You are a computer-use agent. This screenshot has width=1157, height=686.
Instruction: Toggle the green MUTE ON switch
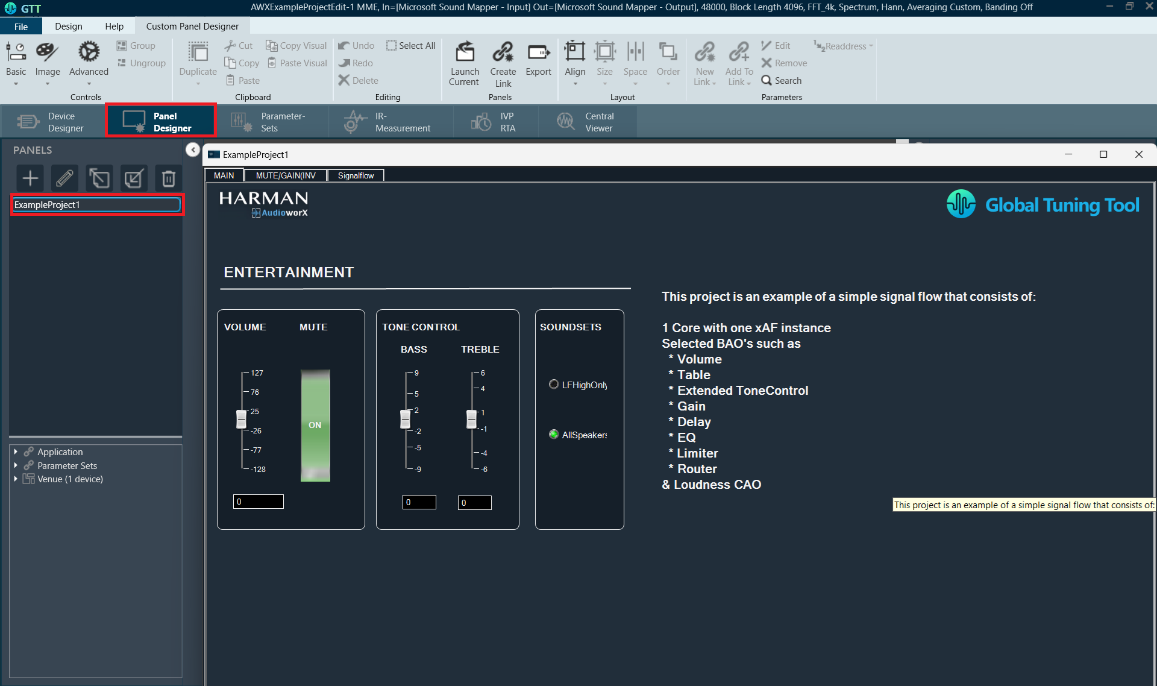[315, 426]
